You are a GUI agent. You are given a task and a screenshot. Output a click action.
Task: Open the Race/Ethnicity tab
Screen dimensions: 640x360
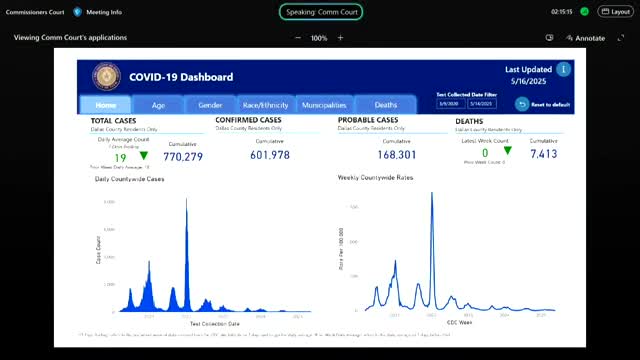pyautogui.click(x=265, y=105)
